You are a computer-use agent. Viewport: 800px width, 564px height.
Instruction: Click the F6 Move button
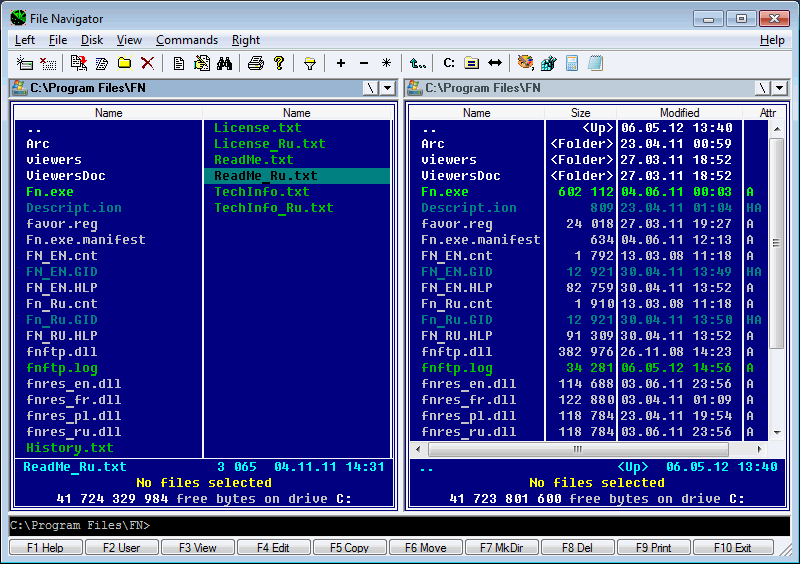tap(426, 548)
